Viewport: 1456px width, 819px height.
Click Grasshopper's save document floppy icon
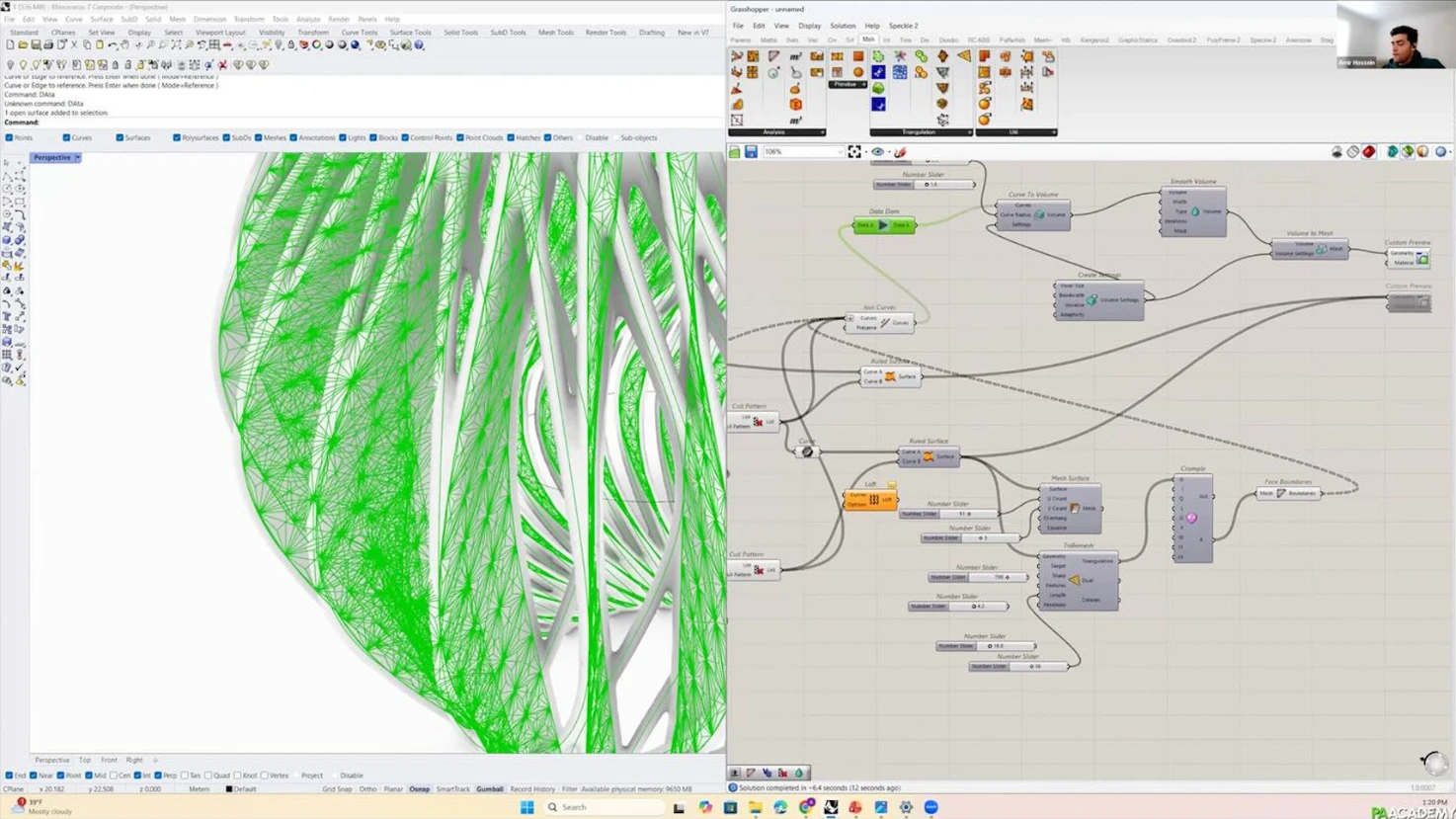pyautogui.click(x=751, y=152)
